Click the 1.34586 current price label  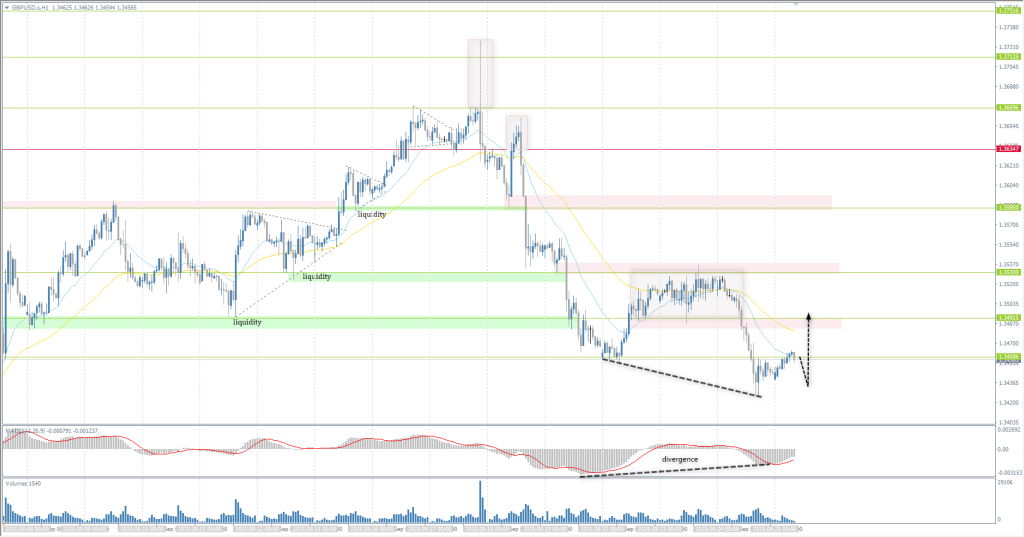point(1008,357)
